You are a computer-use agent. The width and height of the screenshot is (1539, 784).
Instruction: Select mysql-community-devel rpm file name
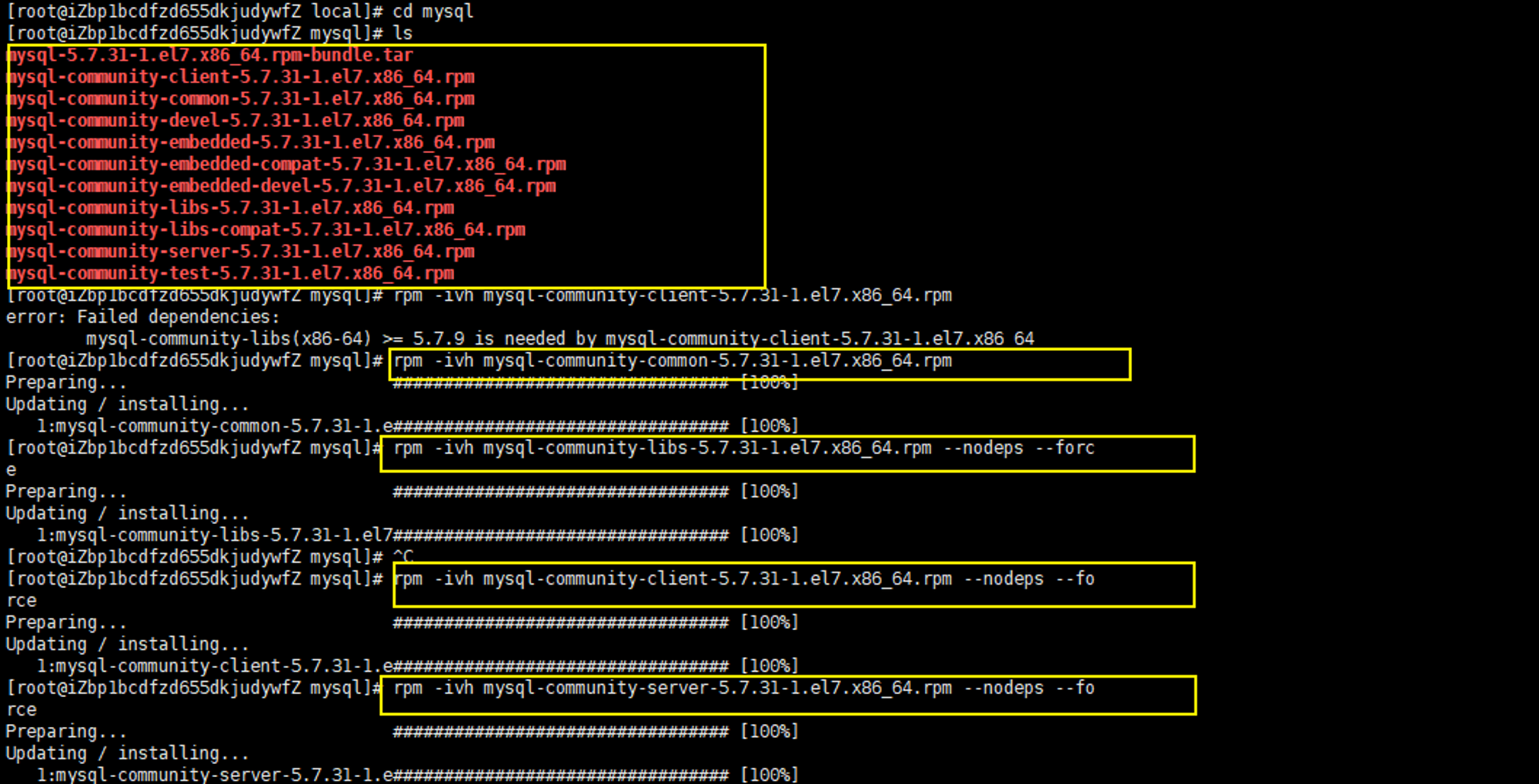pyautogui.click(x=235, y=121)
